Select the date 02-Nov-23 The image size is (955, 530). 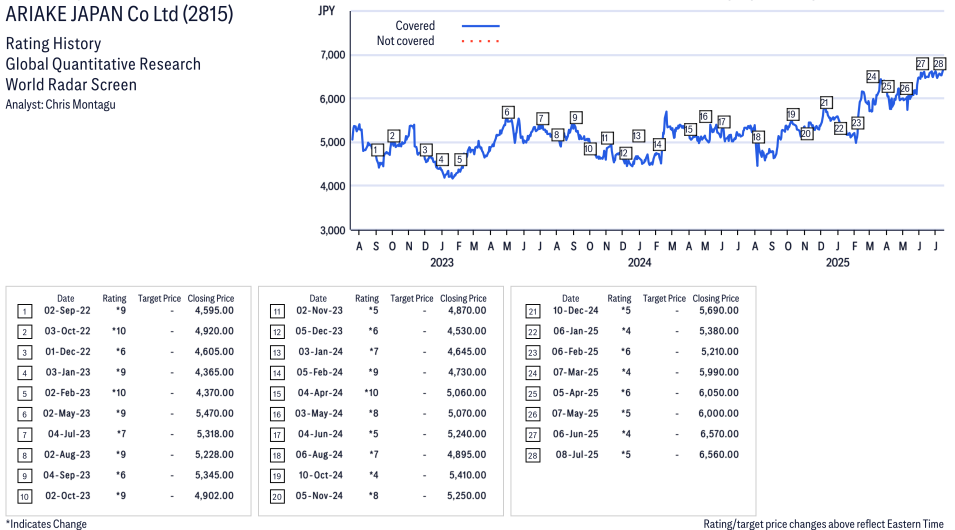(x=320, y=311)
